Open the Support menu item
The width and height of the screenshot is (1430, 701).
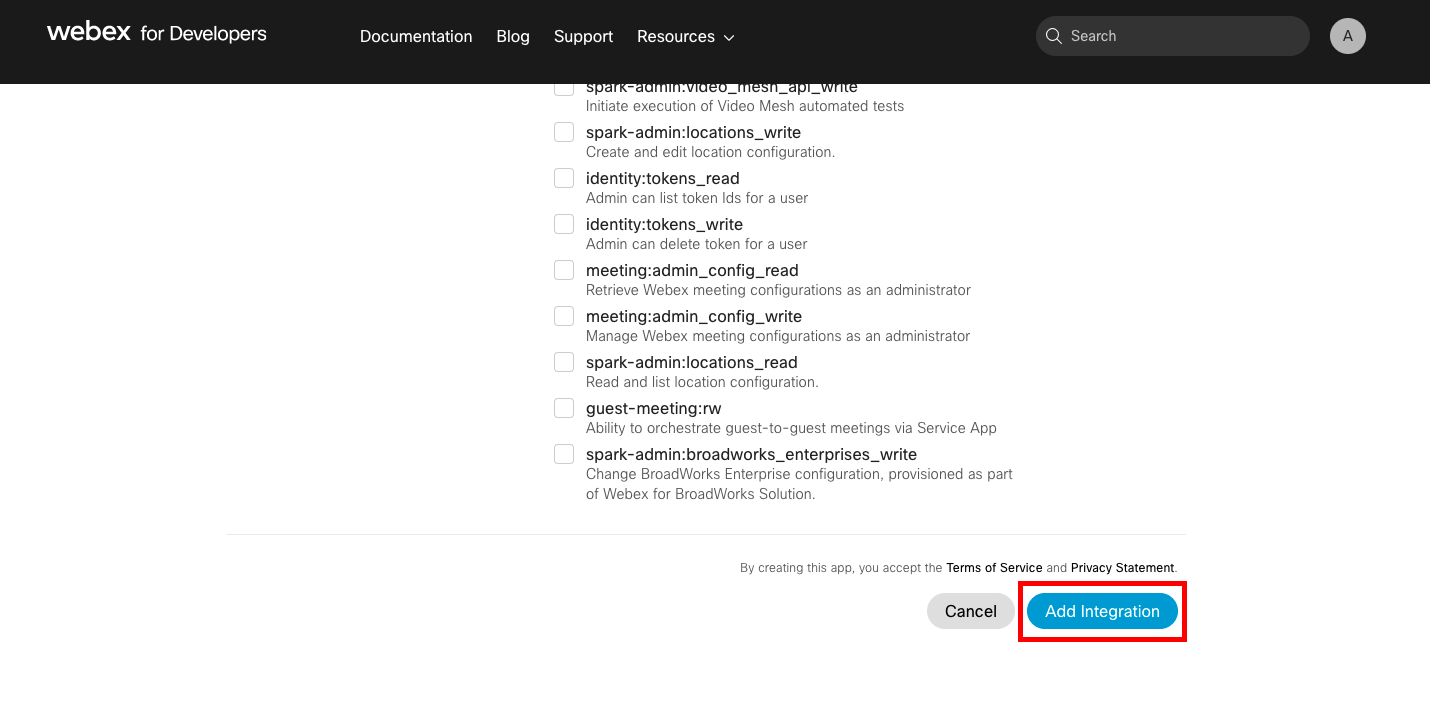(x=583, y=36)
